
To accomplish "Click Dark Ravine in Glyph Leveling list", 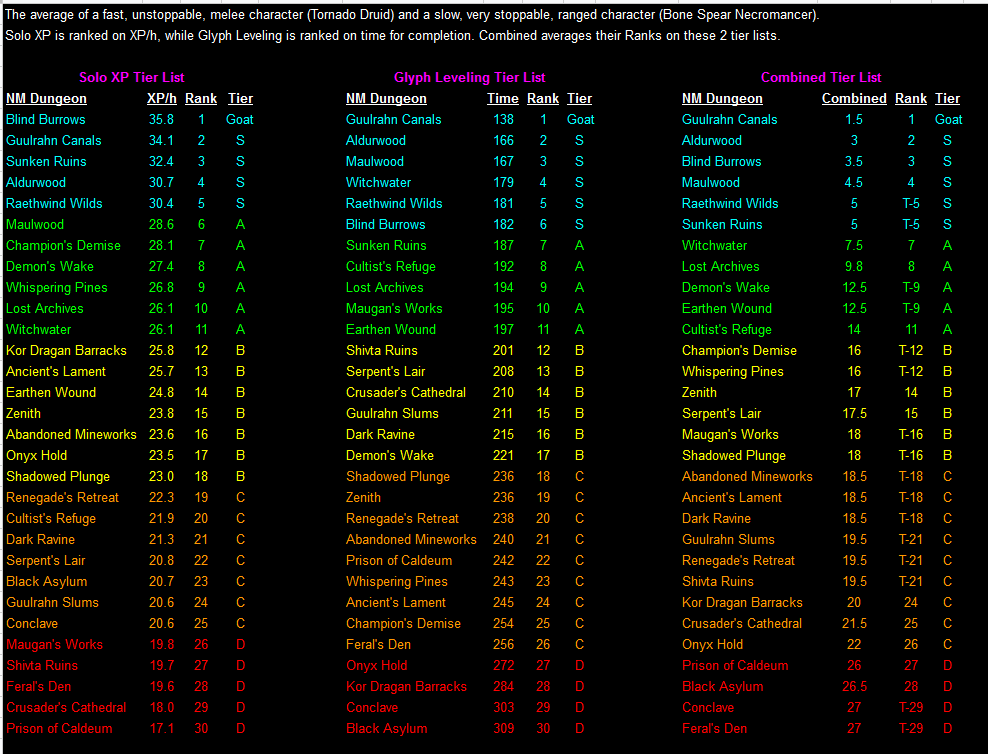I will [x=380, y=434].
